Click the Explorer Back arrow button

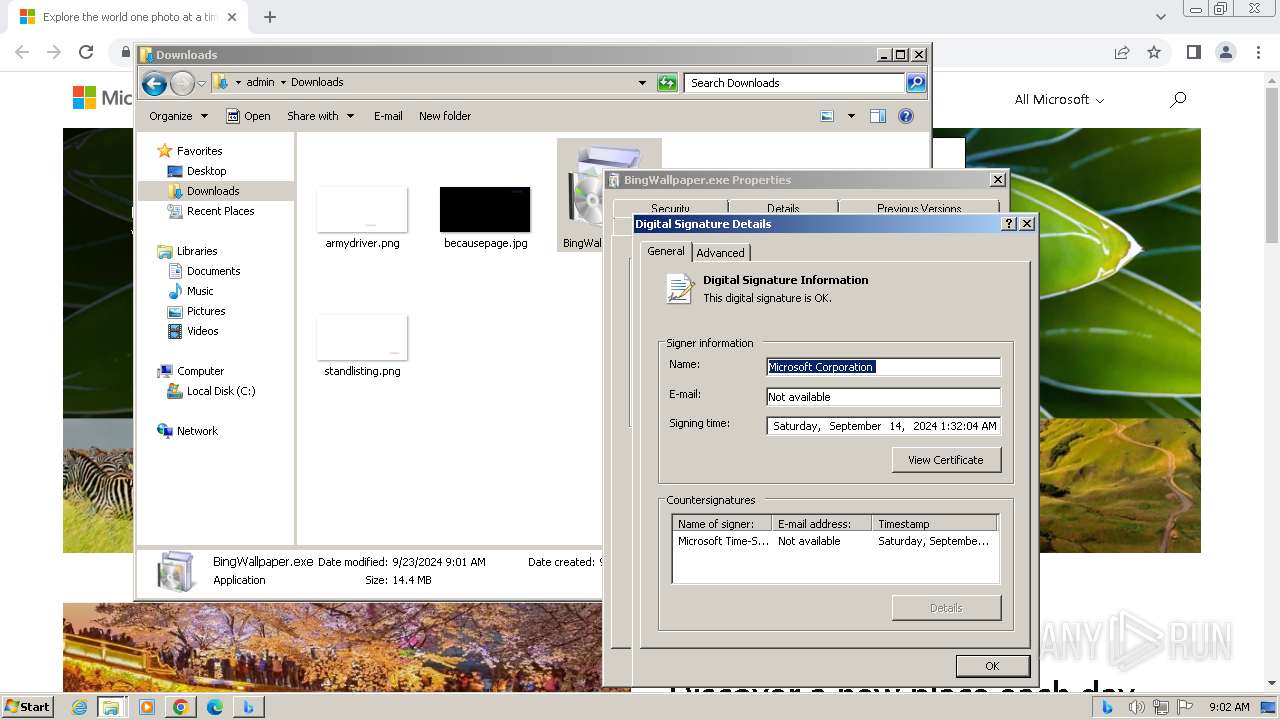[x=154, y=83]
